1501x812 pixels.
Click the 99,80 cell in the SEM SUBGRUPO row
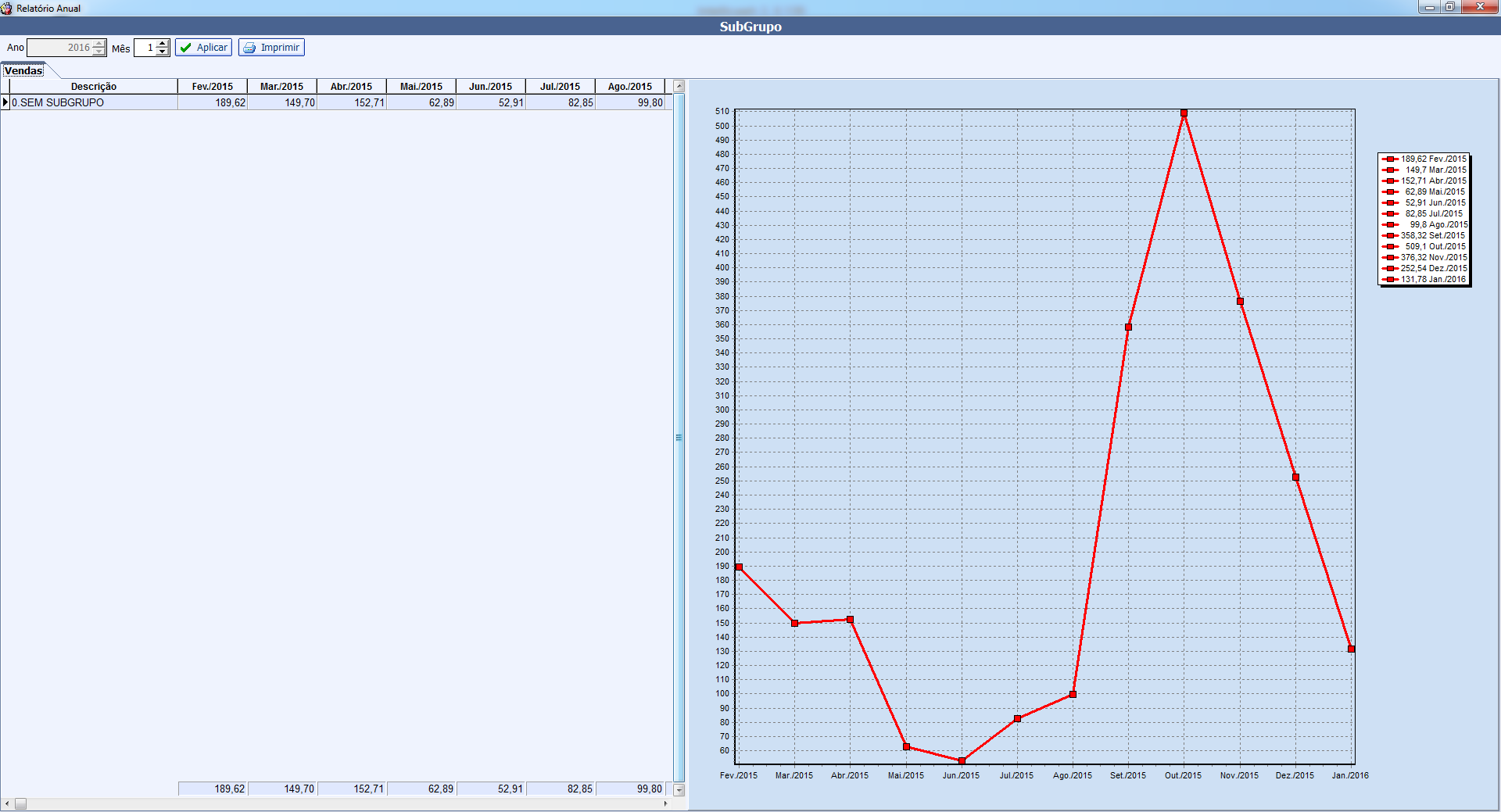pos(630,102)
